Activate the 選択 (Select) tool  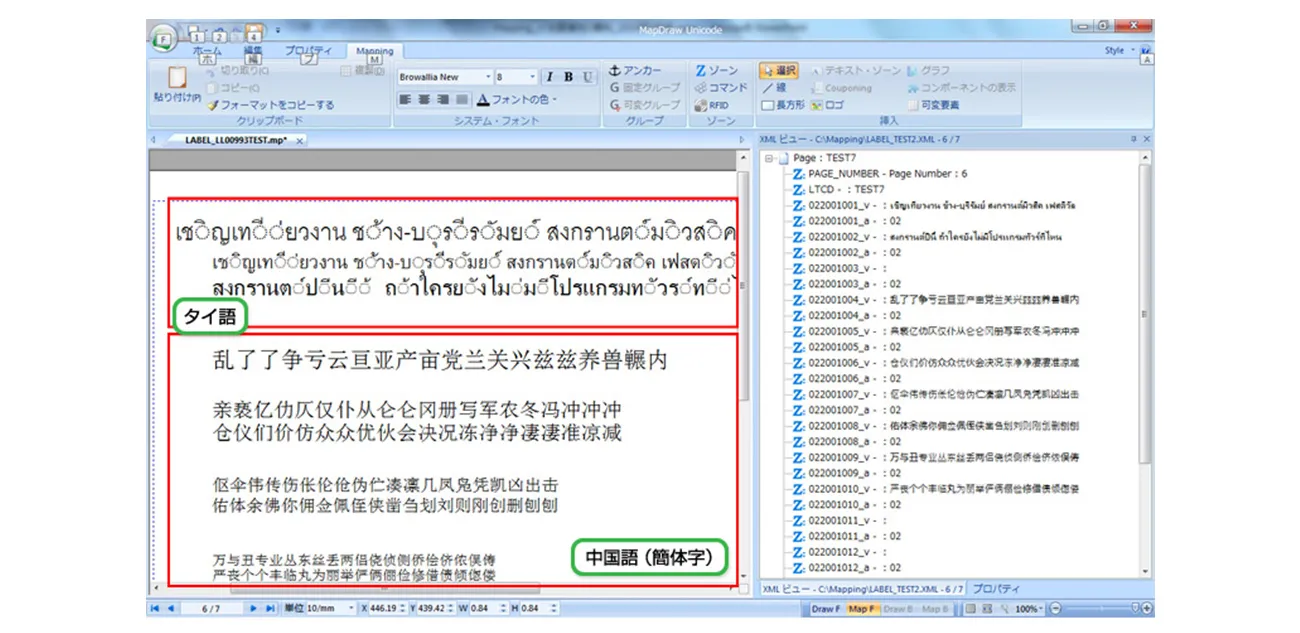[x=778, y=71]
